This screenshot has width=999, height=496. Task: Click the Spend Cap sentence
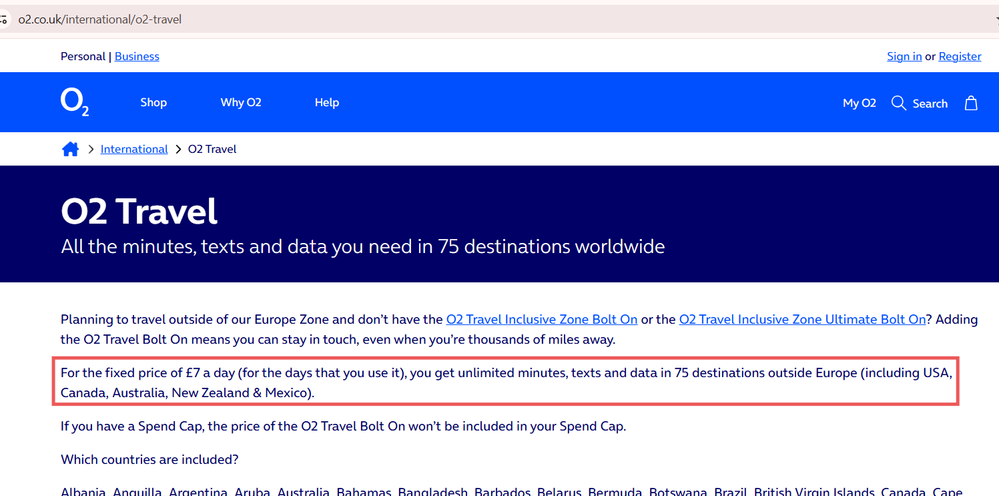343,427
